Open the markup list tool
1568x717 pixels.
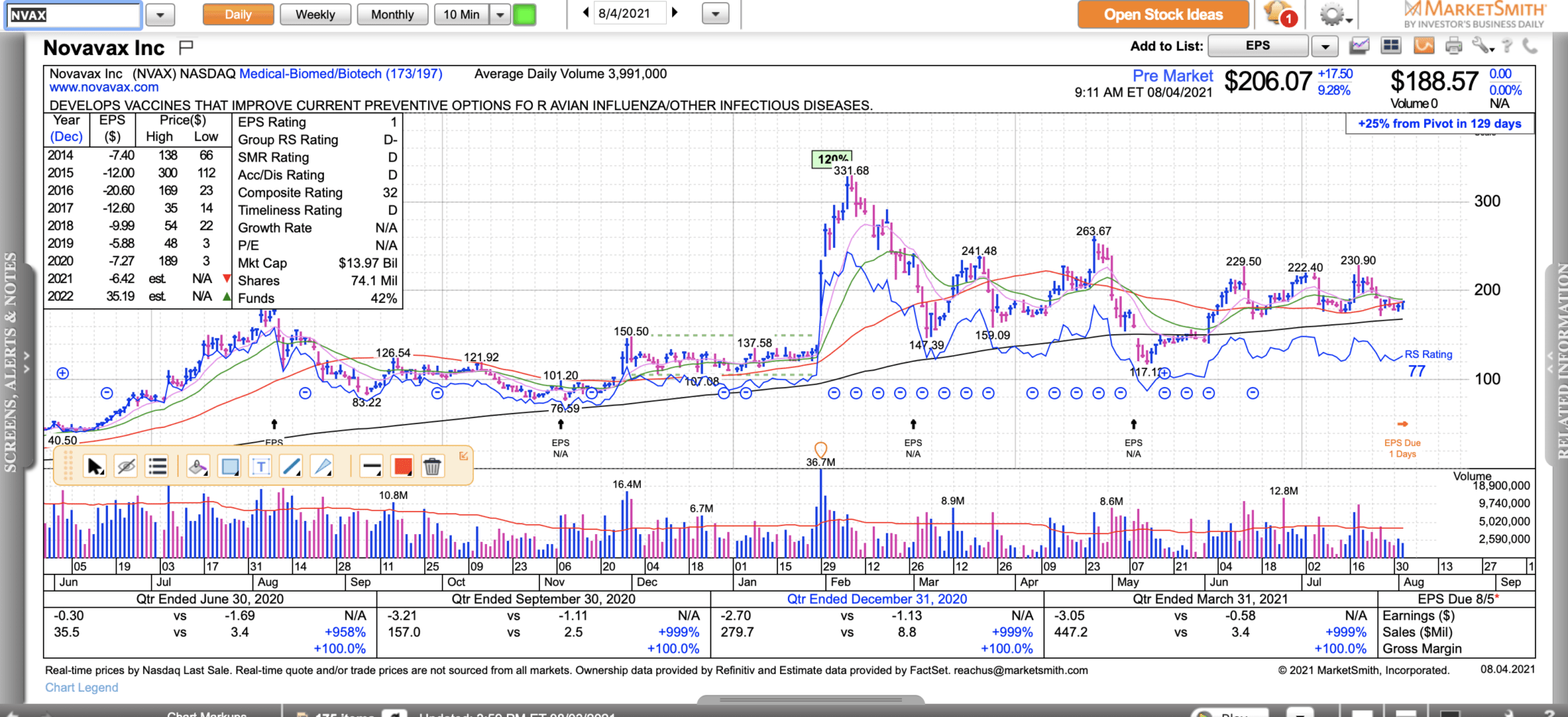tap(158, 466)
